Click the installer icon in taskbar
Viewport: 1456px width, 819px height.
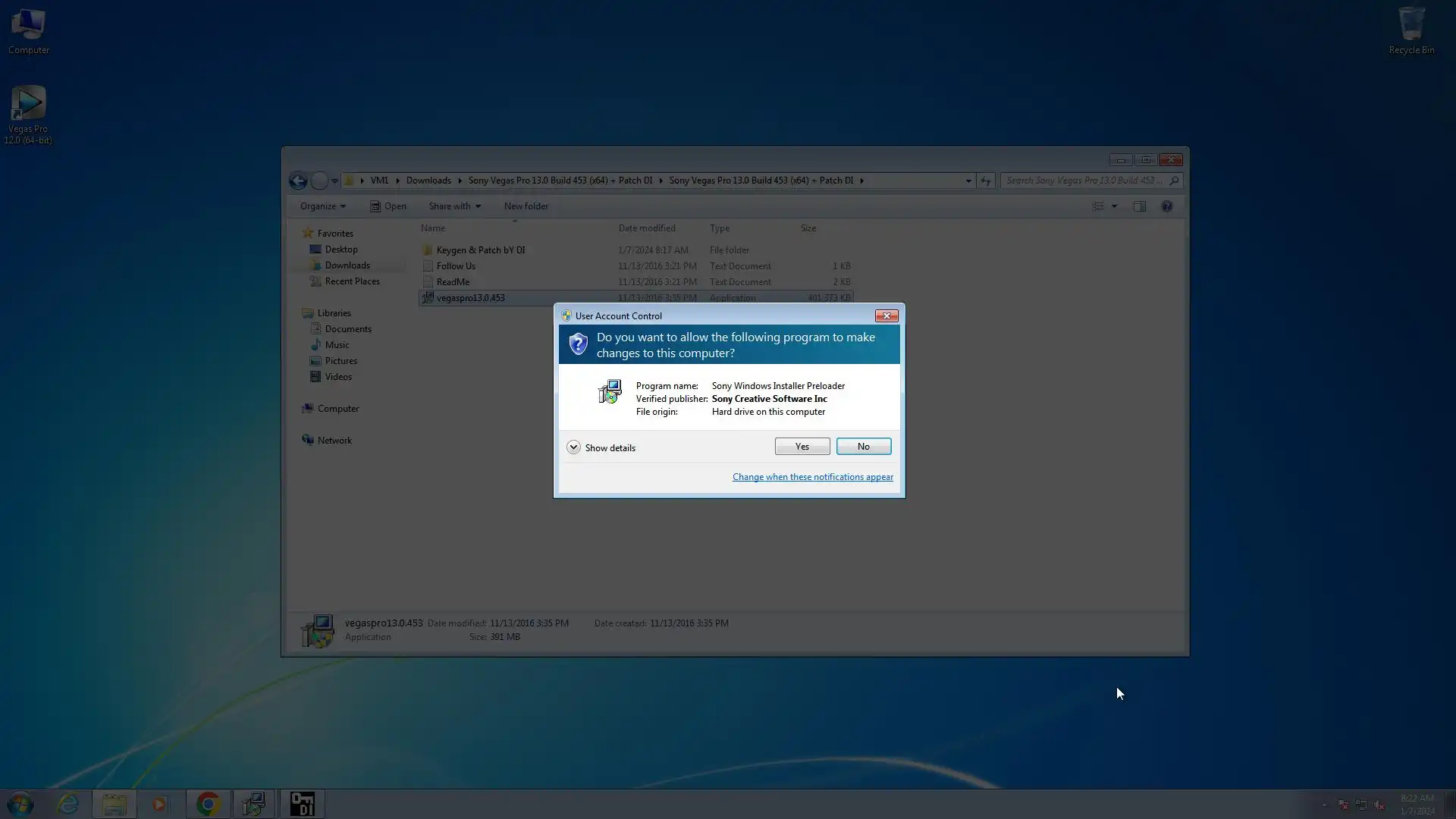pyautogui.click(x=253, y=804)
